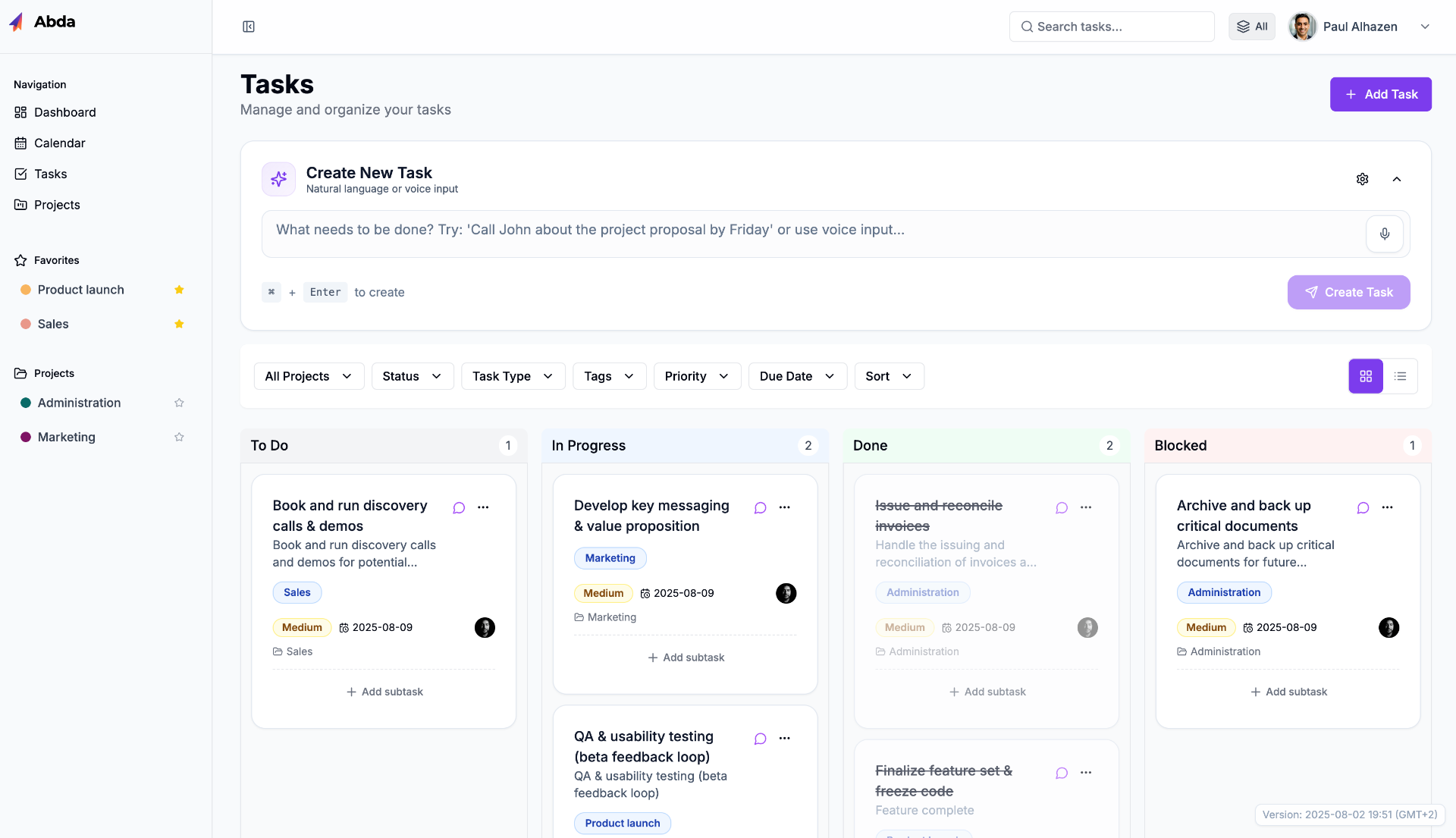
Task: Open more options for Issue and reconcile invoices
Action: pyautogui.click(x=1086, y=507)
